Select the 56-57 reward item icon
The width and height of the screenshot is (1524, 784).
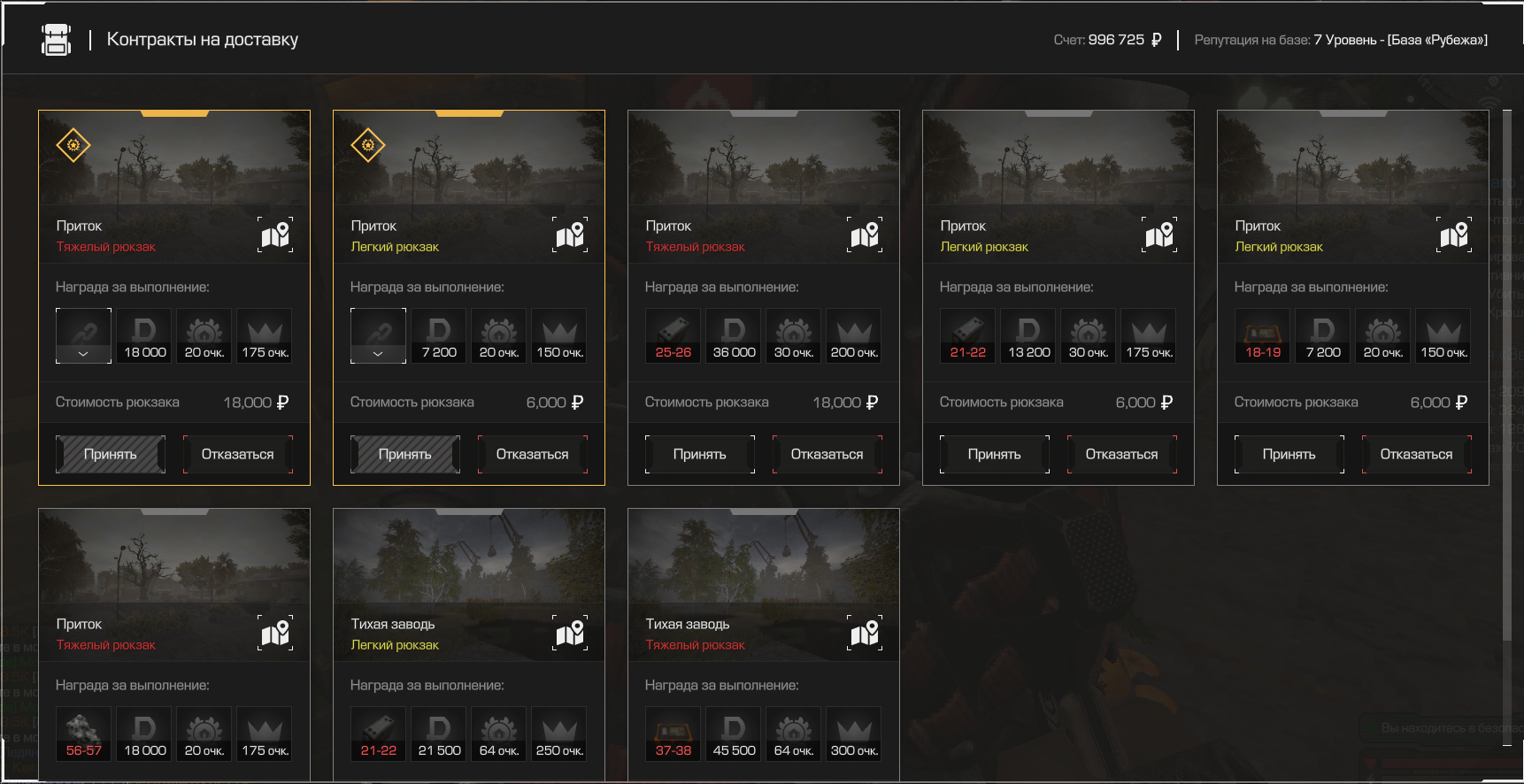pyautogui.click(x=83, y=734)
